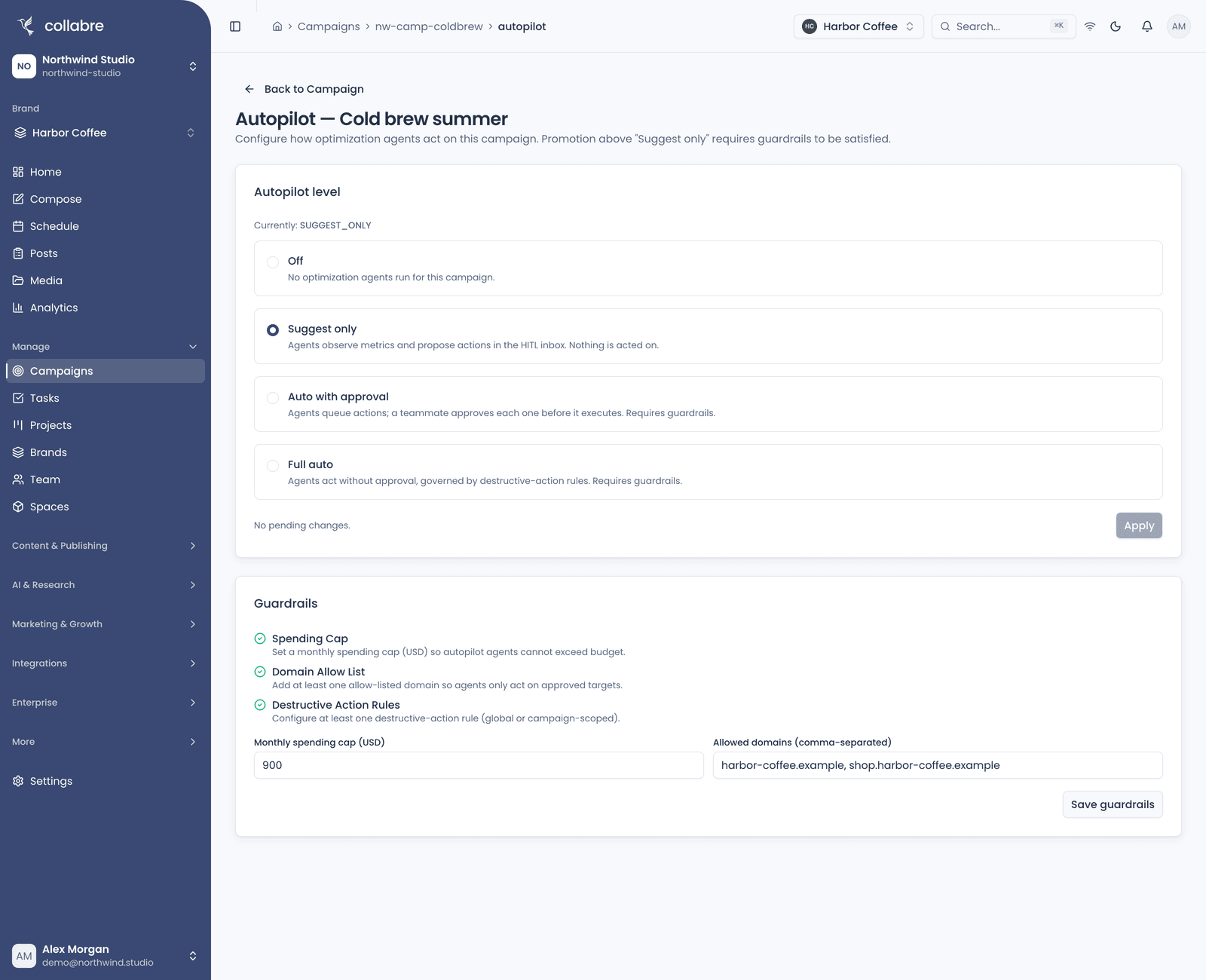Select the Suggest only radio

click(273, 330)
